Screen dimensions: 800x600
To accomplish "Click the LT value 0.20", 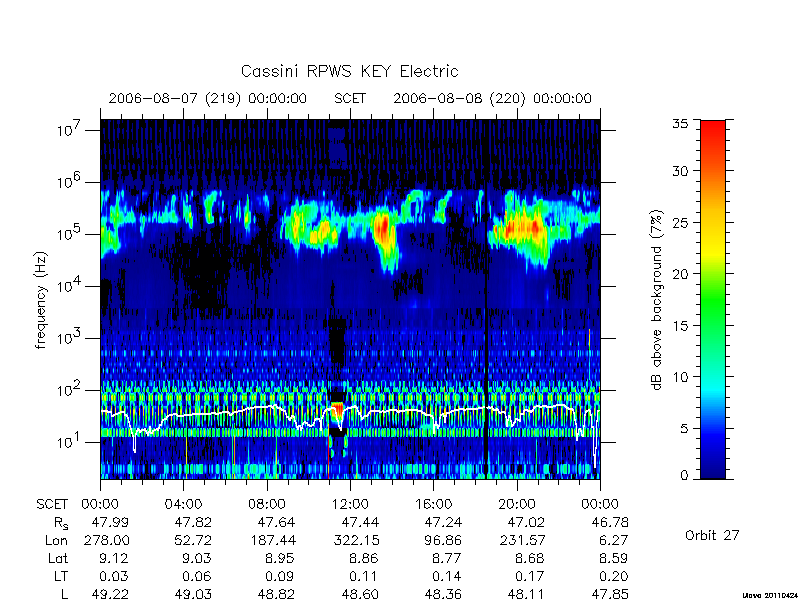I will coord(614,577).
